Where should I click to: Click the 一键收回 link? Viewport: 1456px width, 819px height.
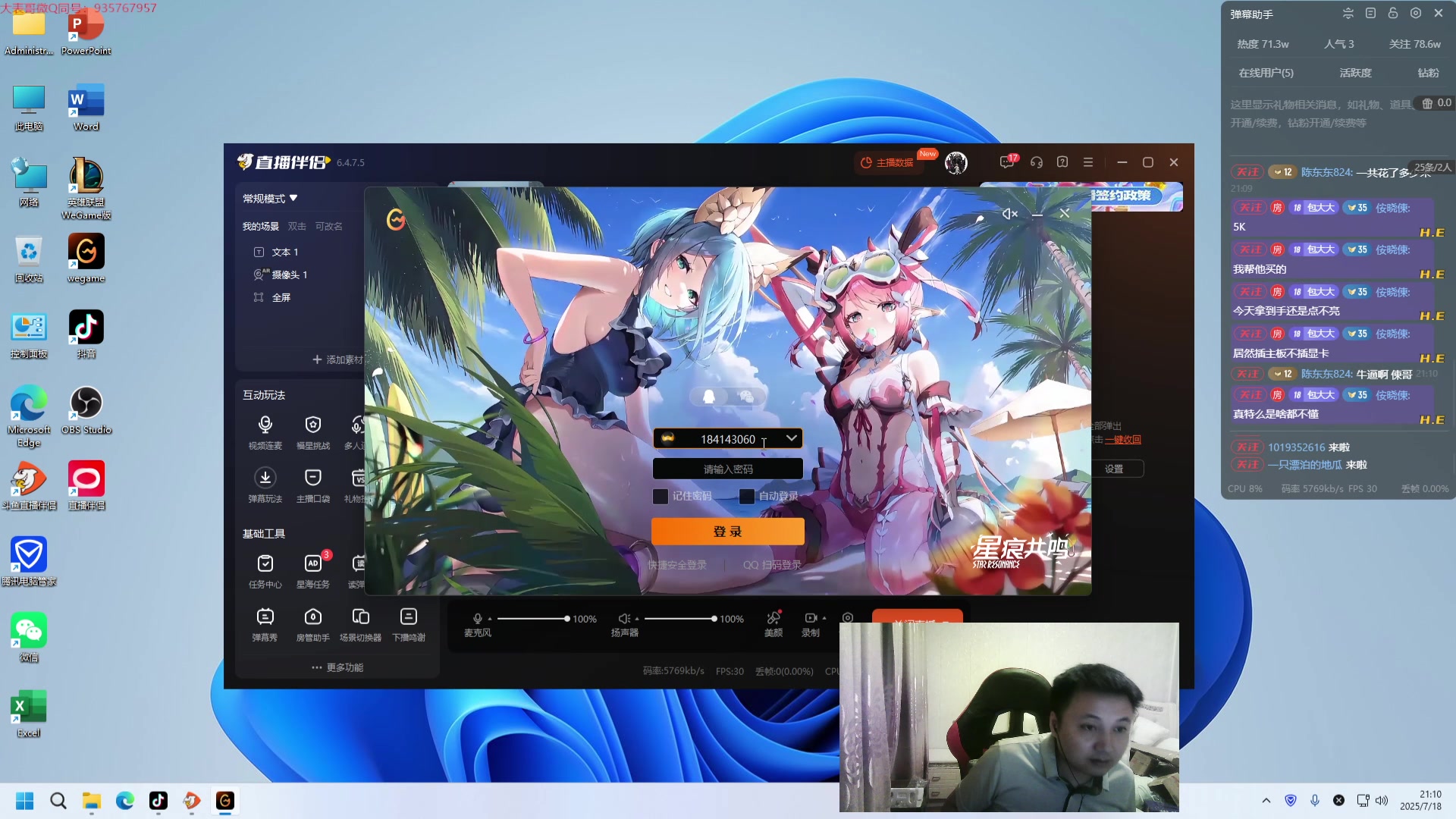click(x=1122, y=439)
